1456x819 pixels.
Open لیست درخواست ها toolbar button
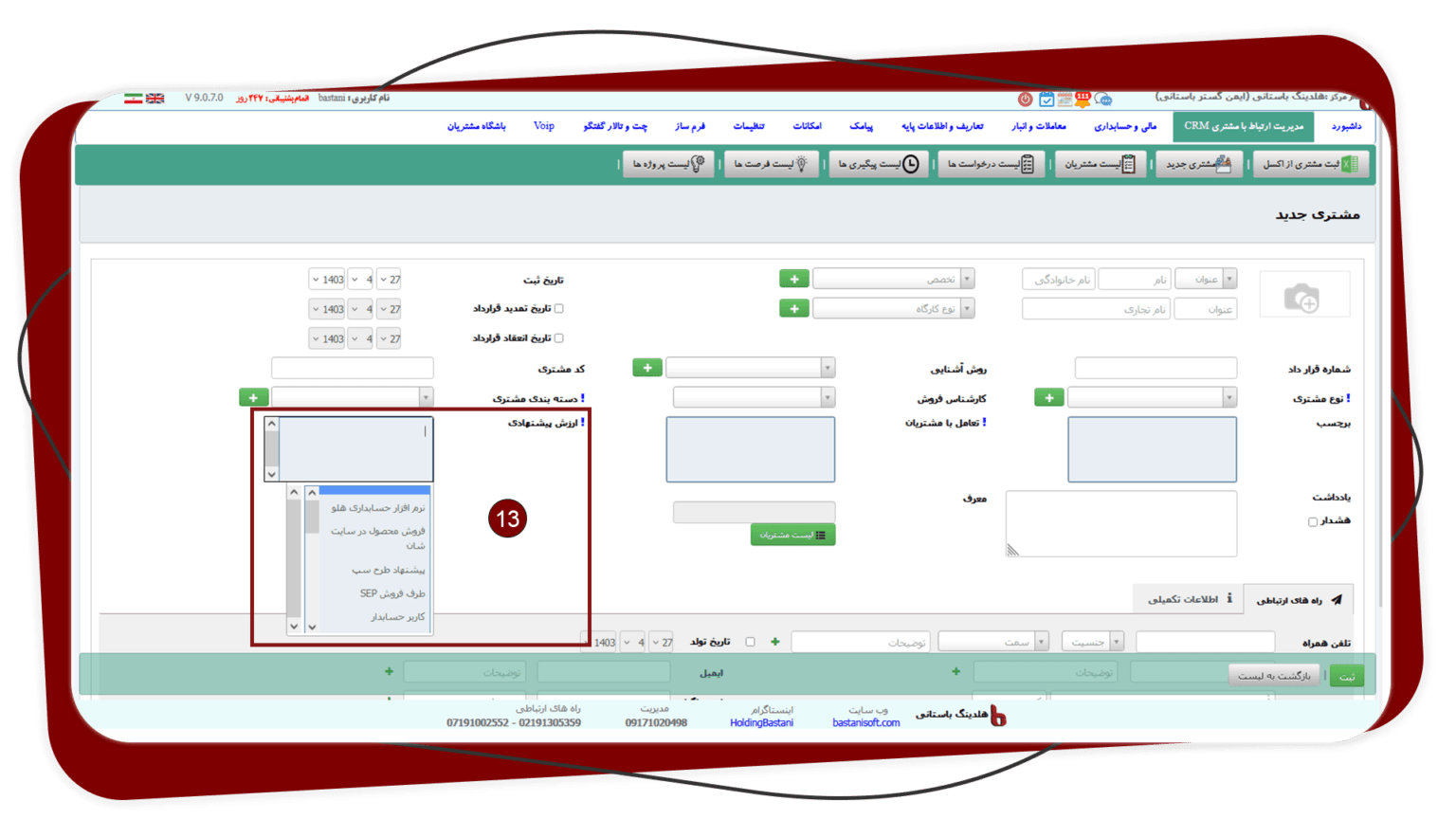click(x=992, y=164)
